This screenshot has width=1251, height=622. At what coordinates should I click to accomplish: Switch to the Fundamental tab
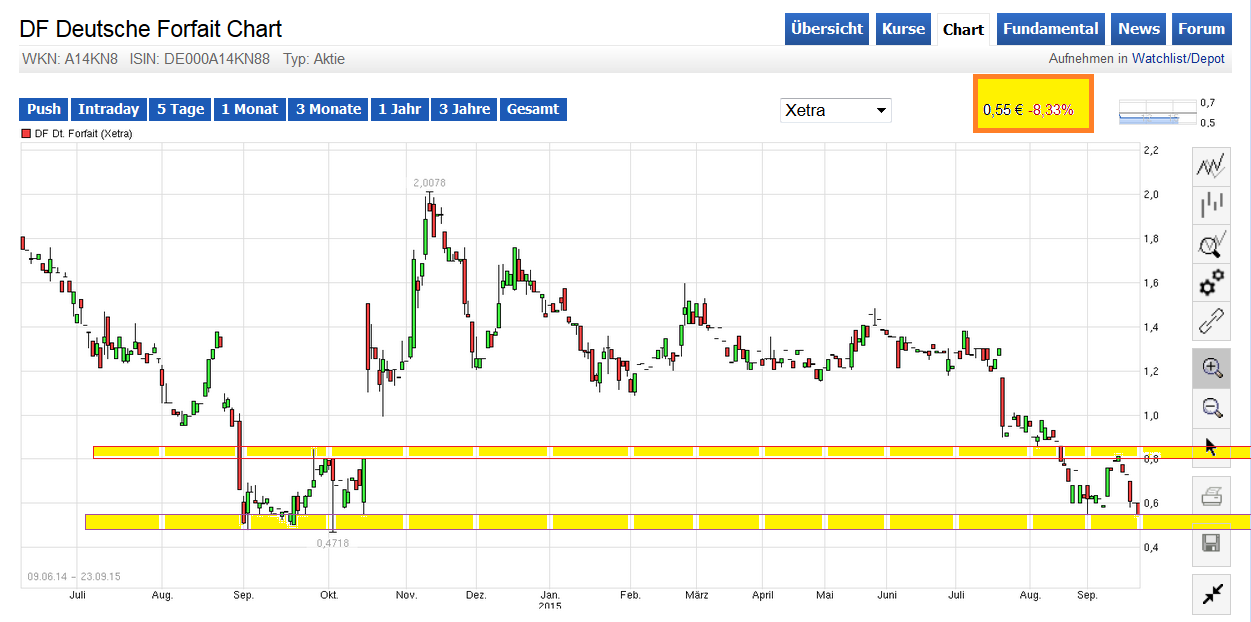click(x=1050, y=29)
